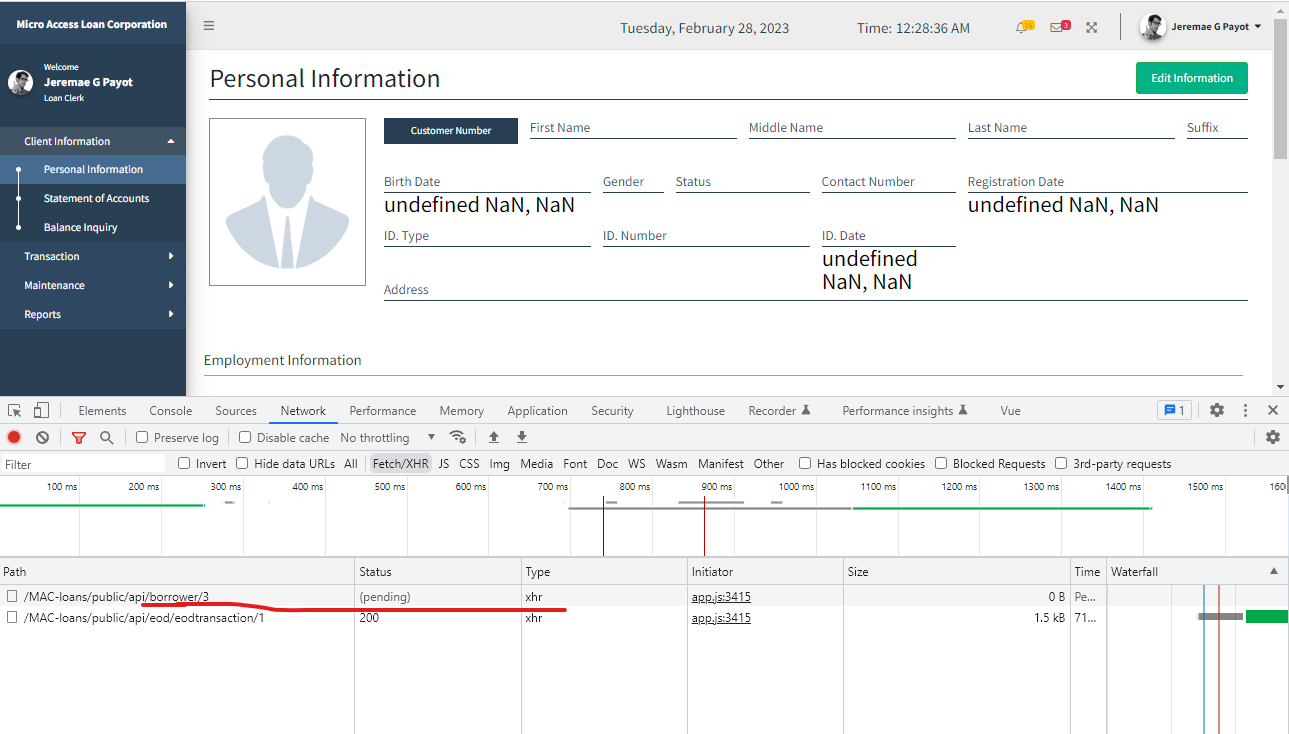Clear the network log with the block icon
Screen dimensions: 1289x734
click(x=41, y=437)
